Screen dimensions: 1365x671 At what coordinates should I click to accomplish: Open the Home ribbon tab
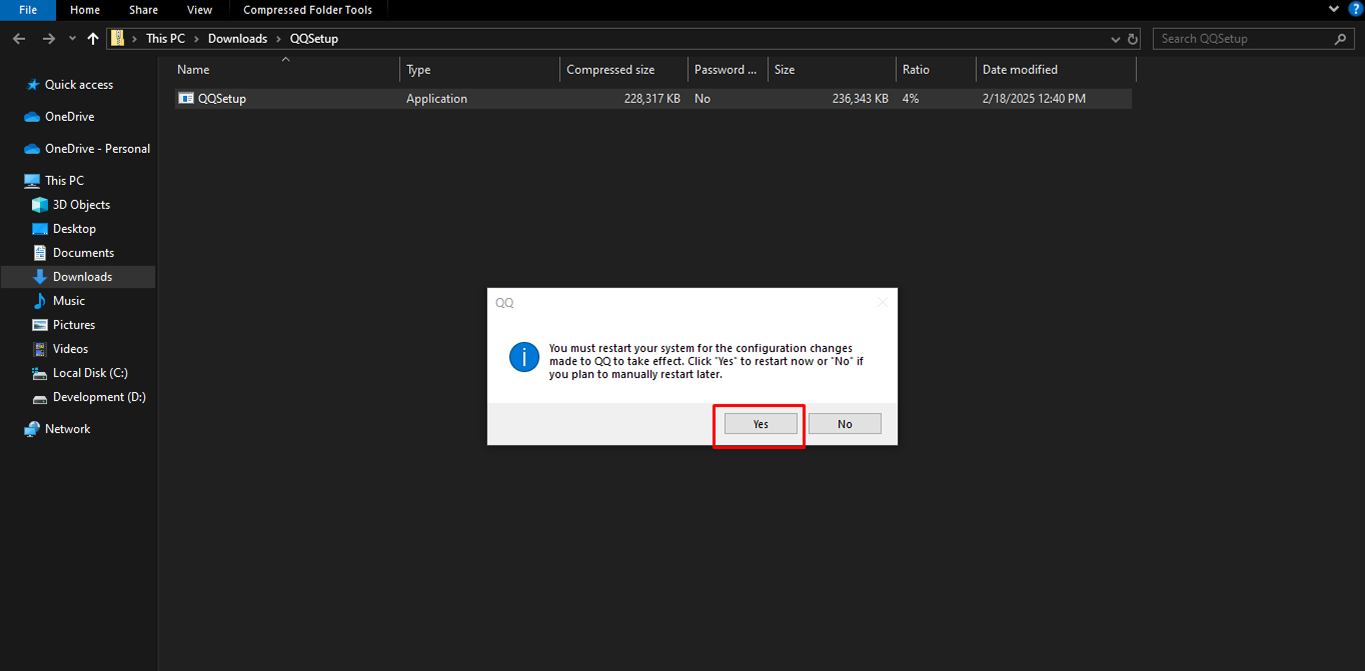(85, 10)
